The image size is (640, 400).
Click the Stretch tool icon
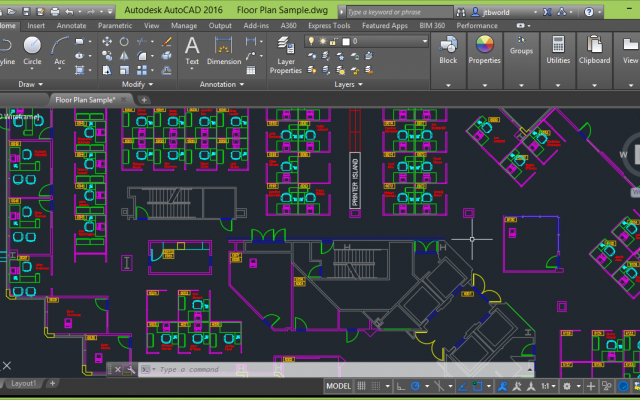point(107,70)
